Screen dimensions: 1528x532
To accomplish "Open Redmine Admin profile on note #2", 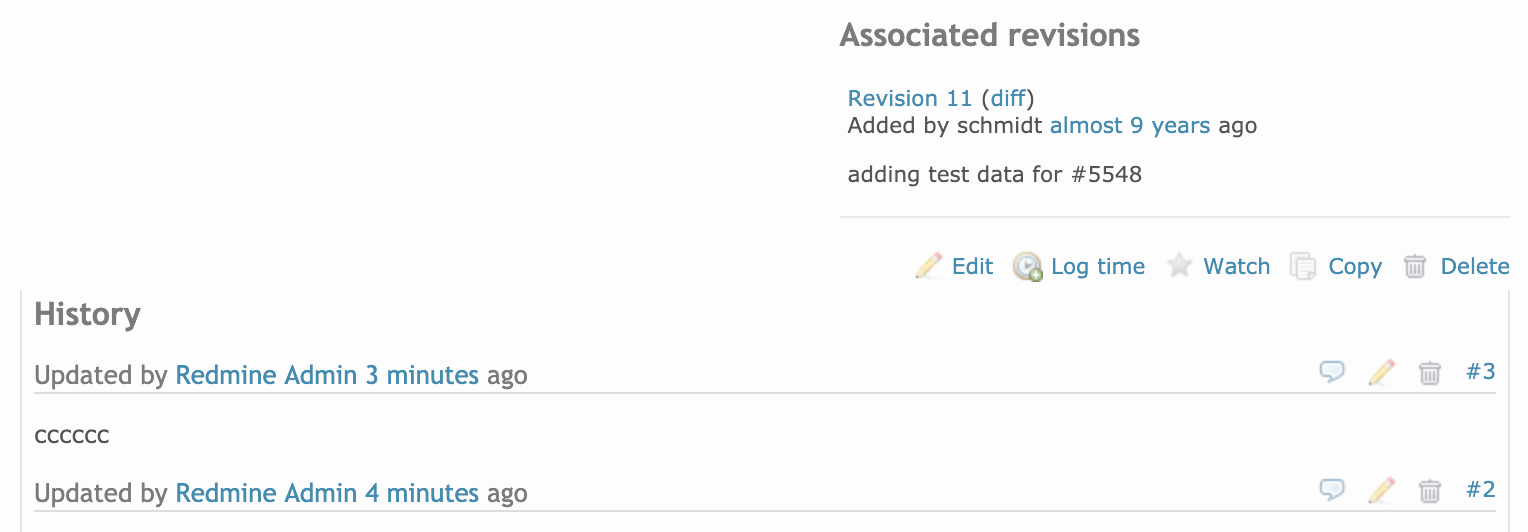I will [266, 493].
